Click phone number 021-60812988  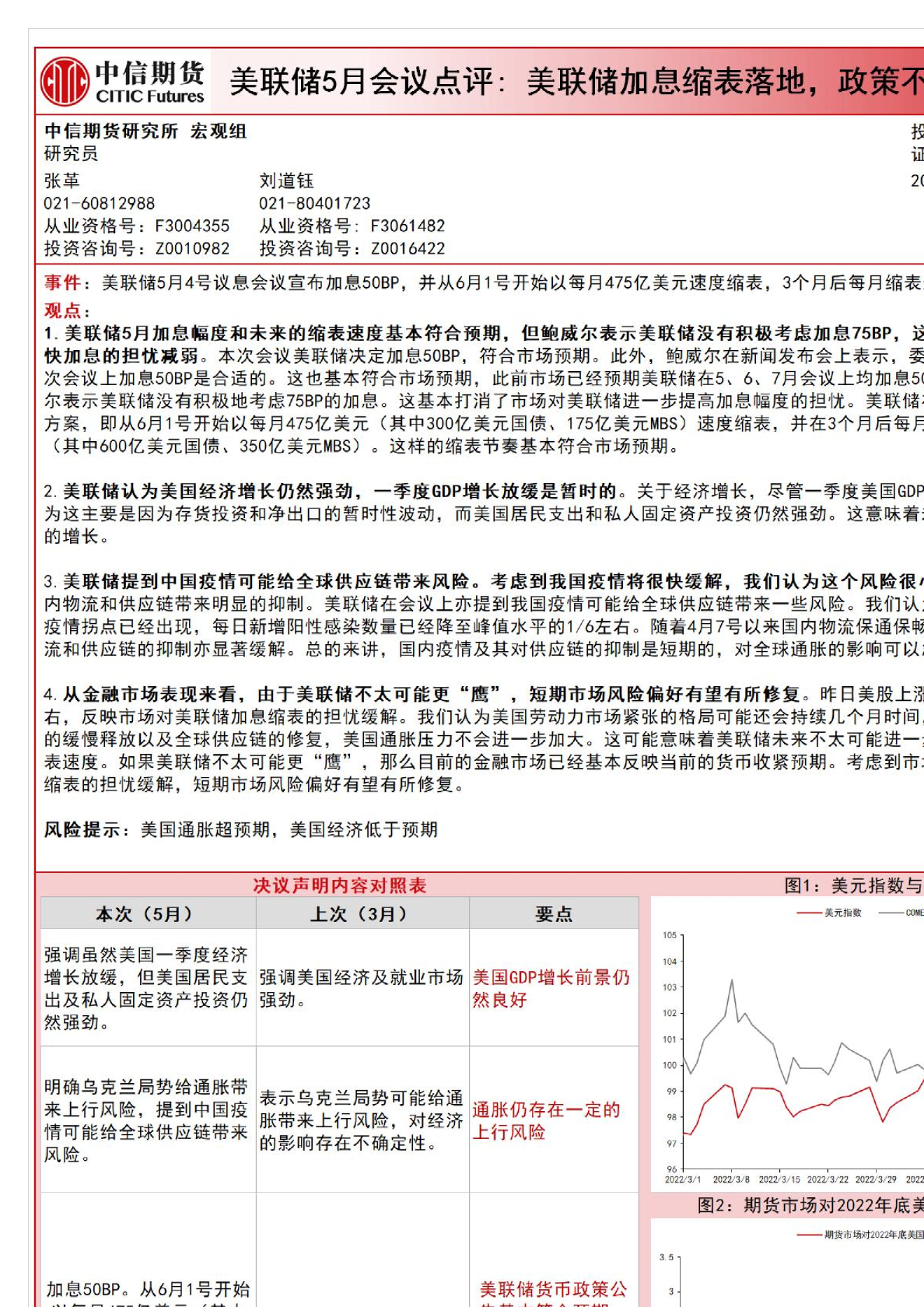tap(100, 203)
